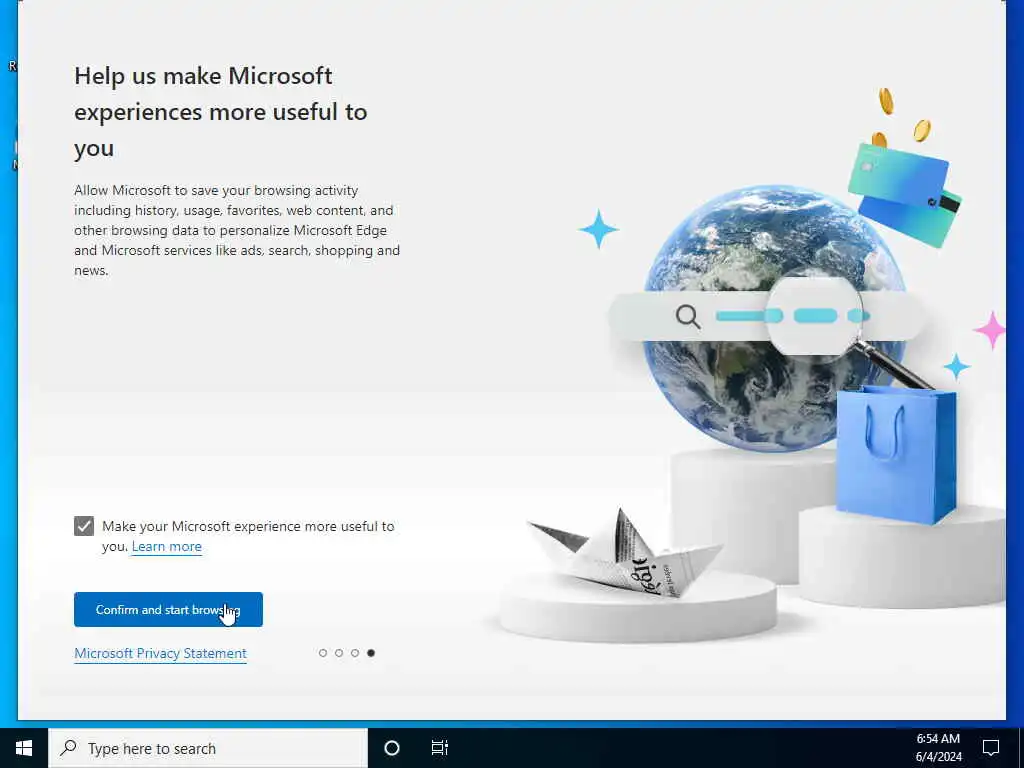1024x768 pixels.
Task: Click the date 6/4/2024 in the taskbar
Action: pyautogui.click(x=938, y=757)
